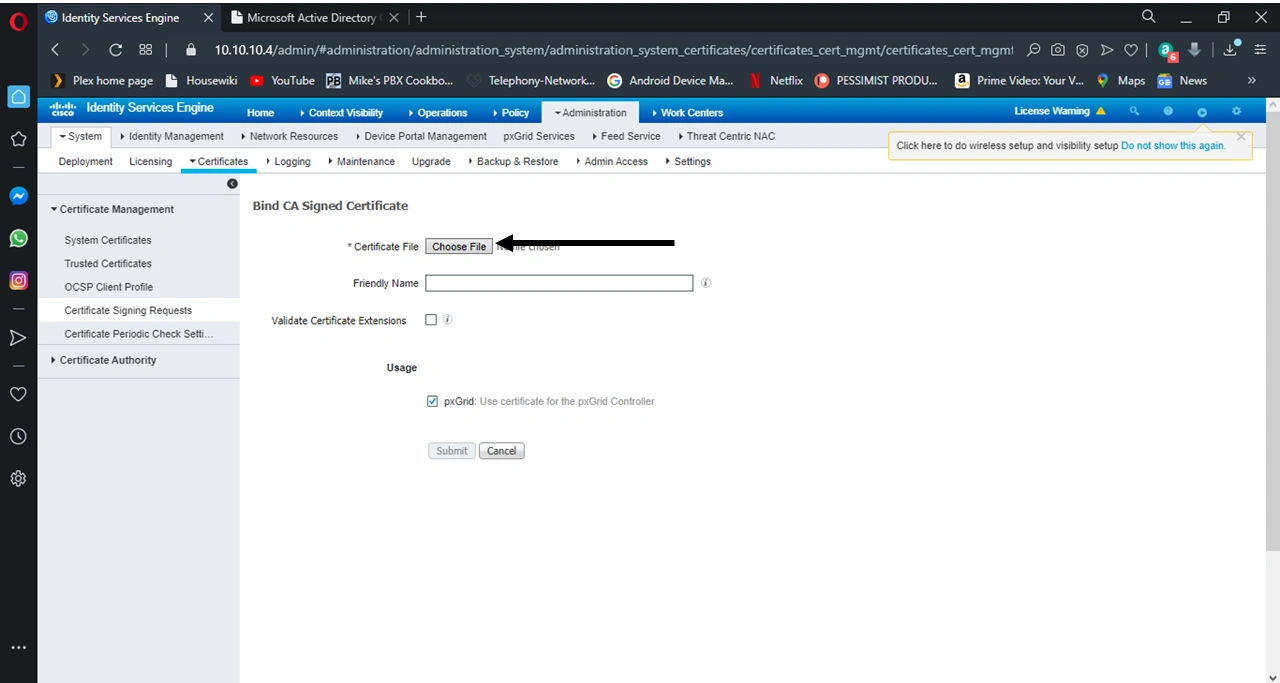Select Certificate Signing Requests
The width and height of the screenshot is (1280, 683).
(128, 311)
